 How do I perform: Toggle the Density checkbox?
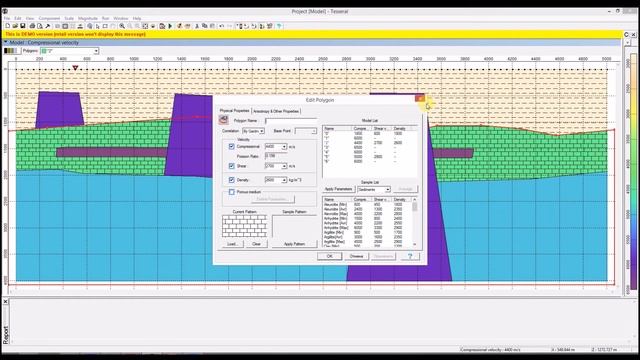click(231, 180)
